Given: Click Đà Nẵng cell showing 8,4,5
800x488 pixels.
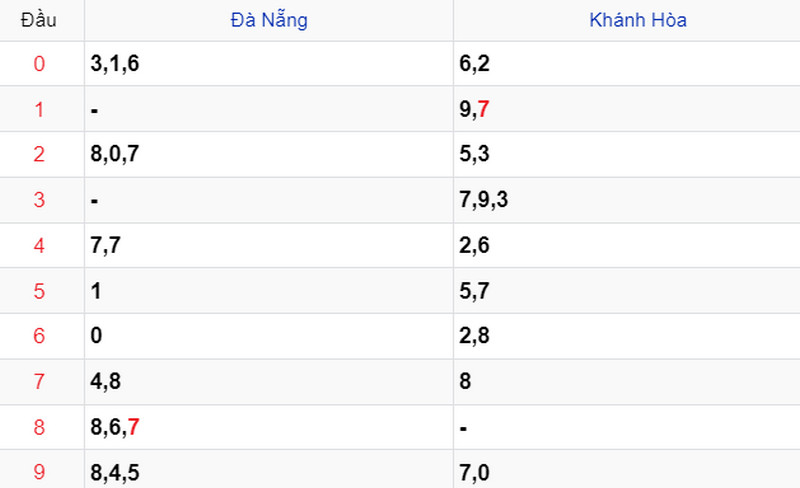Looking at the screenshot, I should [x=269, y=470].
